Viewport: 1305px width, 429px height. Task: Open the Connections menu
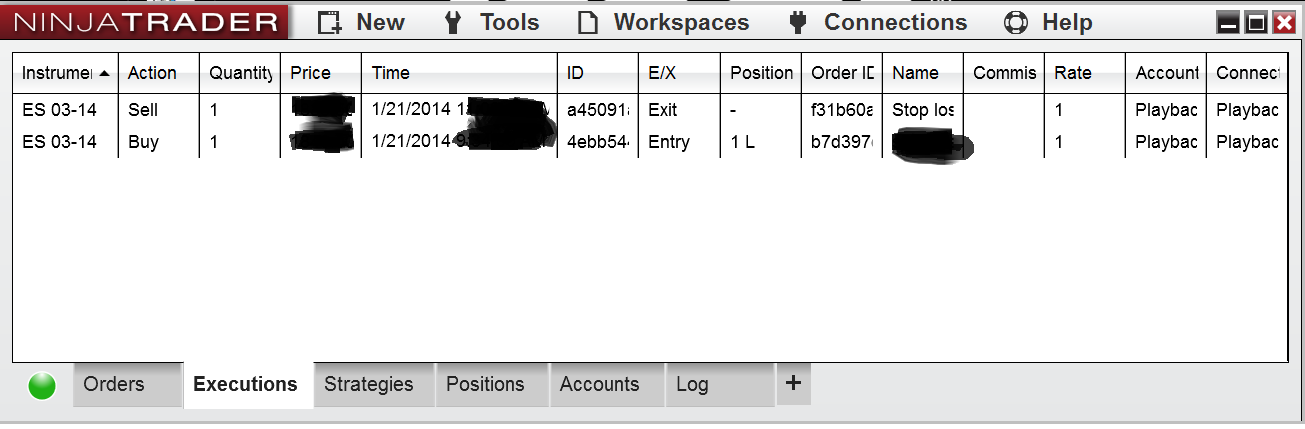coord(894,22)
